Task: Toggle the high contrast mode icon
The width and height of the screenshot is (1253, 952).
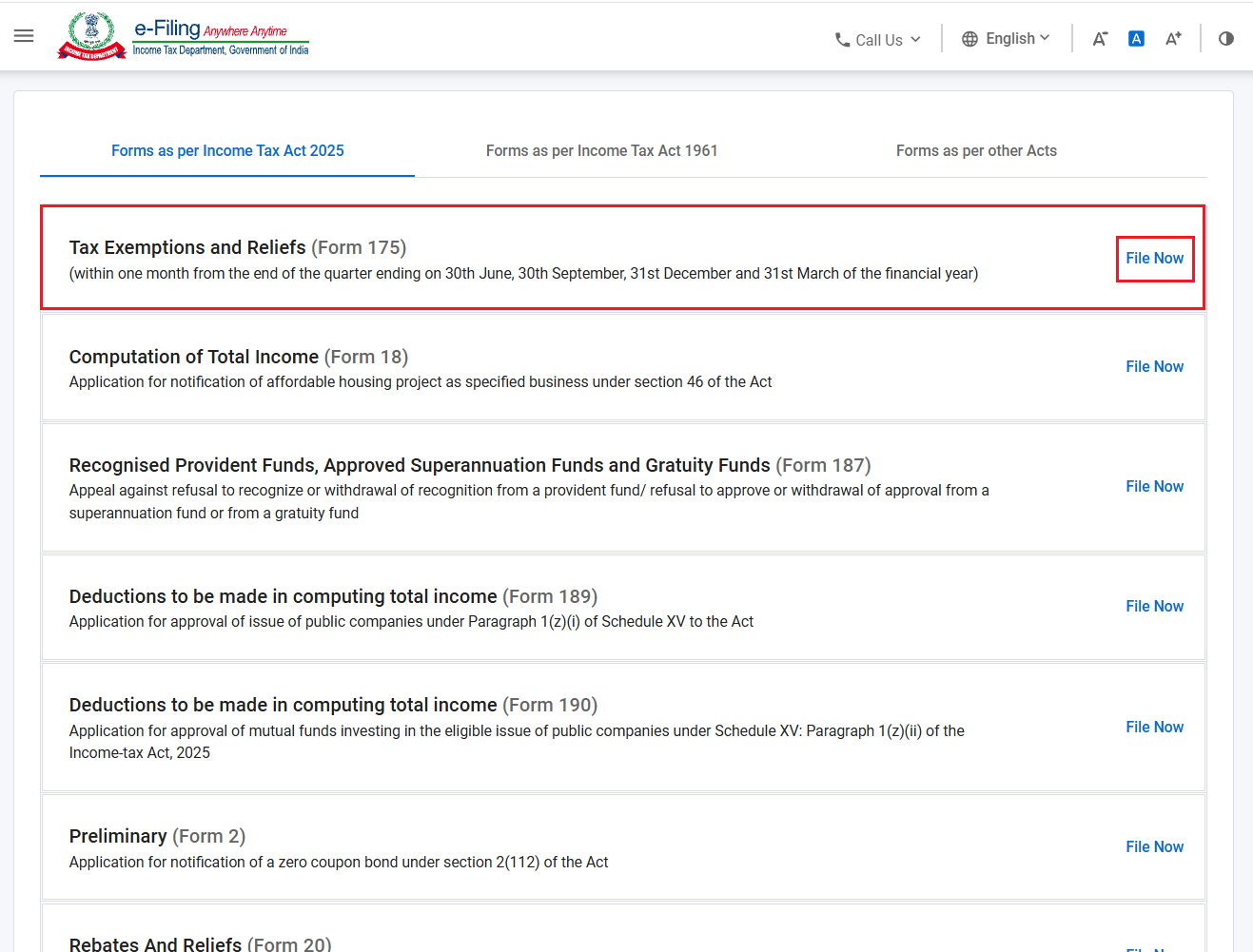Action: tap(1226, 39)
